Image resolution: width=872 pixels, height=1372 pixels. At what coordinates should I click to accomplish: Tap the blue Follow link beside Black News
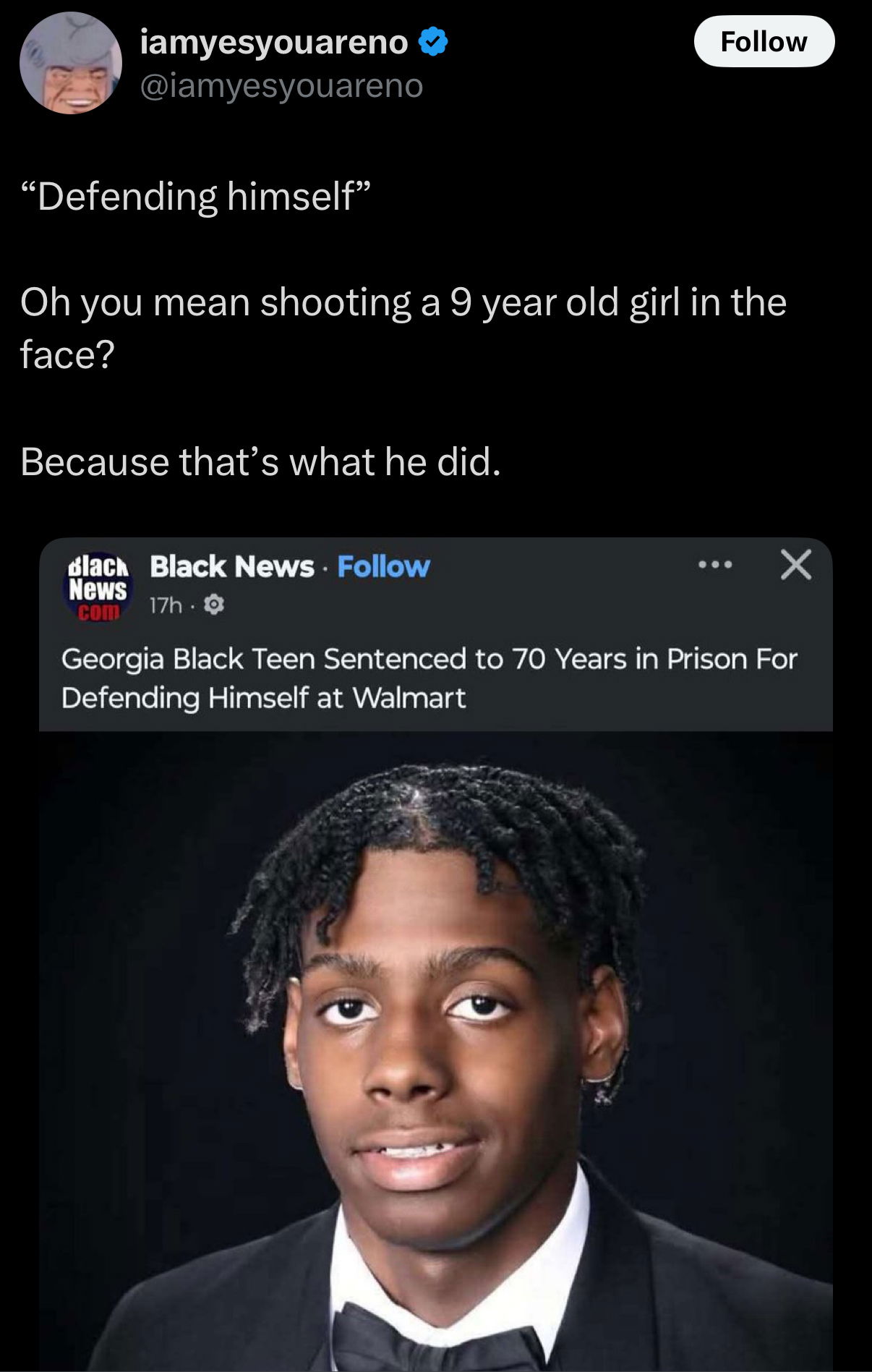coord(383,566)
